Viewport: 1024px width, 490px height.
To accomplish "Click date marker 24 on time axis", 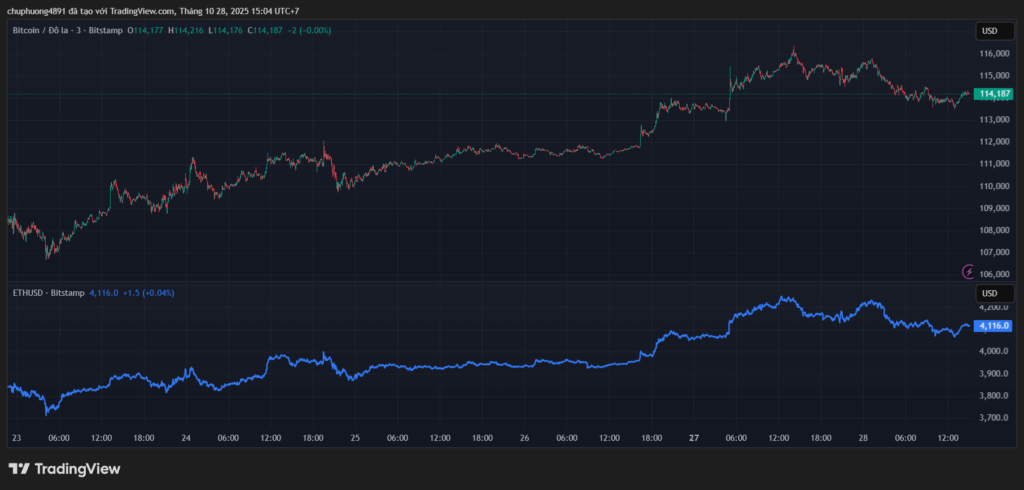I will (x=186, y=438).
